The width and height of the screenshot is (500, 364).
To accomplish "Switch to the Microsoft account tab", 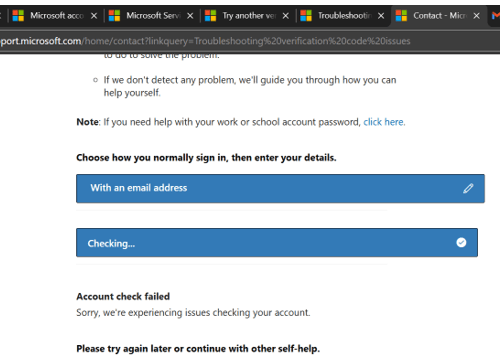I will [x=55, y=16].
